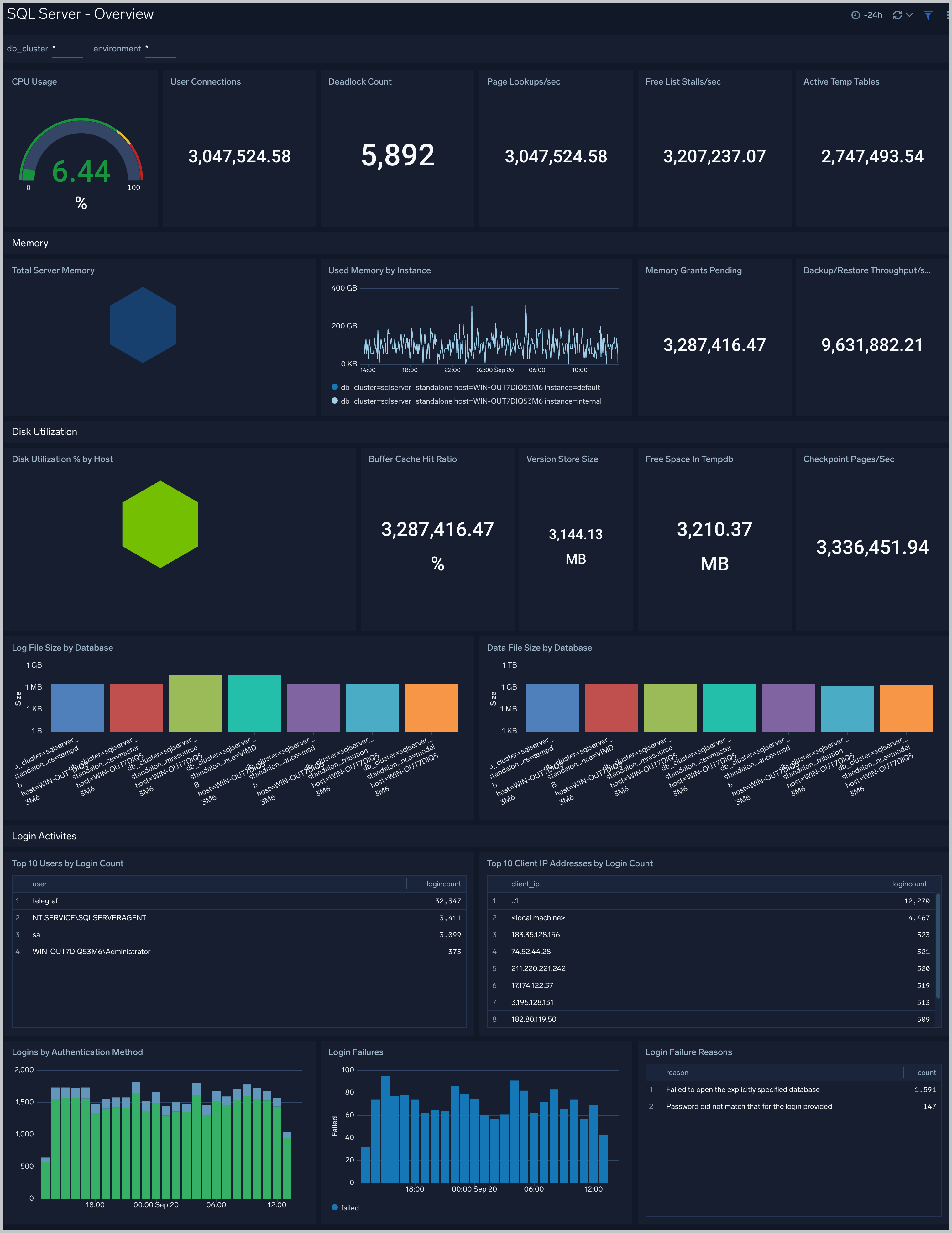
Task: Click the 211.220.221.242 IP row
Action: (x=711, y=968)
